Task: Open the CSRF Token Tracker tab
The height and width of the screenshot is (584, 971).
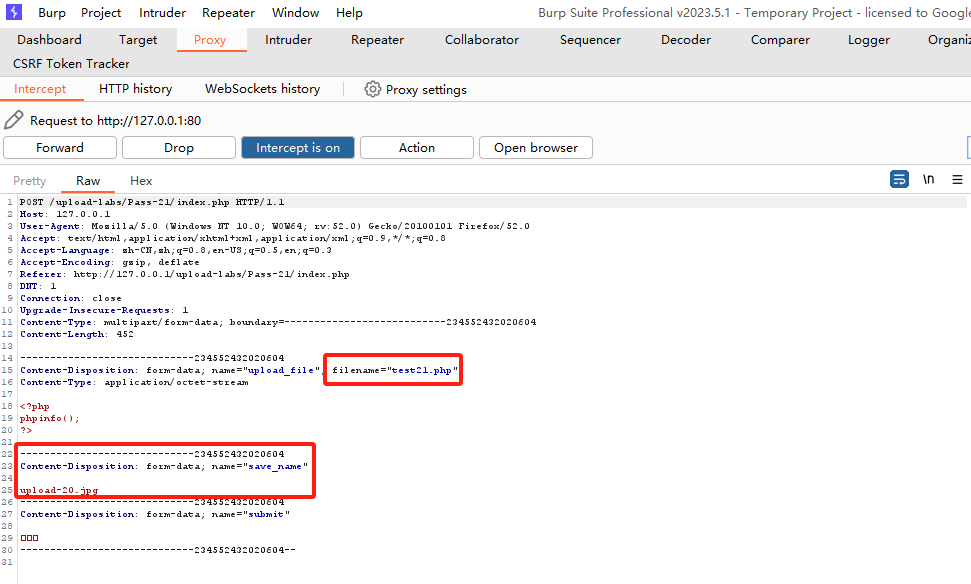Action: click(x=71, y=64)
